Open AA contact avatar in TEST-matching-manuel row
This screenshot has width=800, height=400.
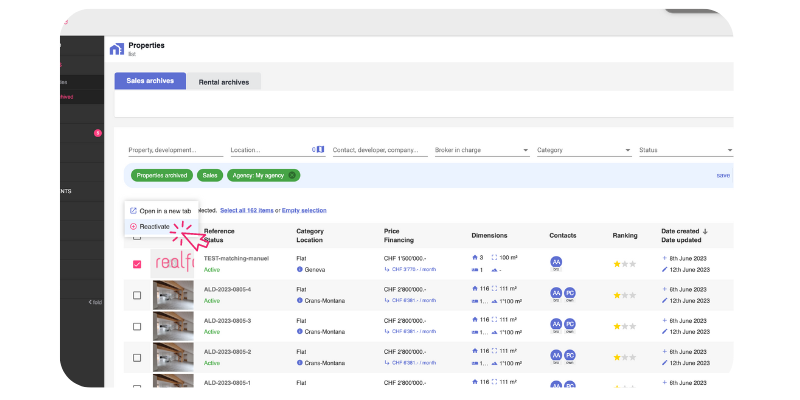556,262
